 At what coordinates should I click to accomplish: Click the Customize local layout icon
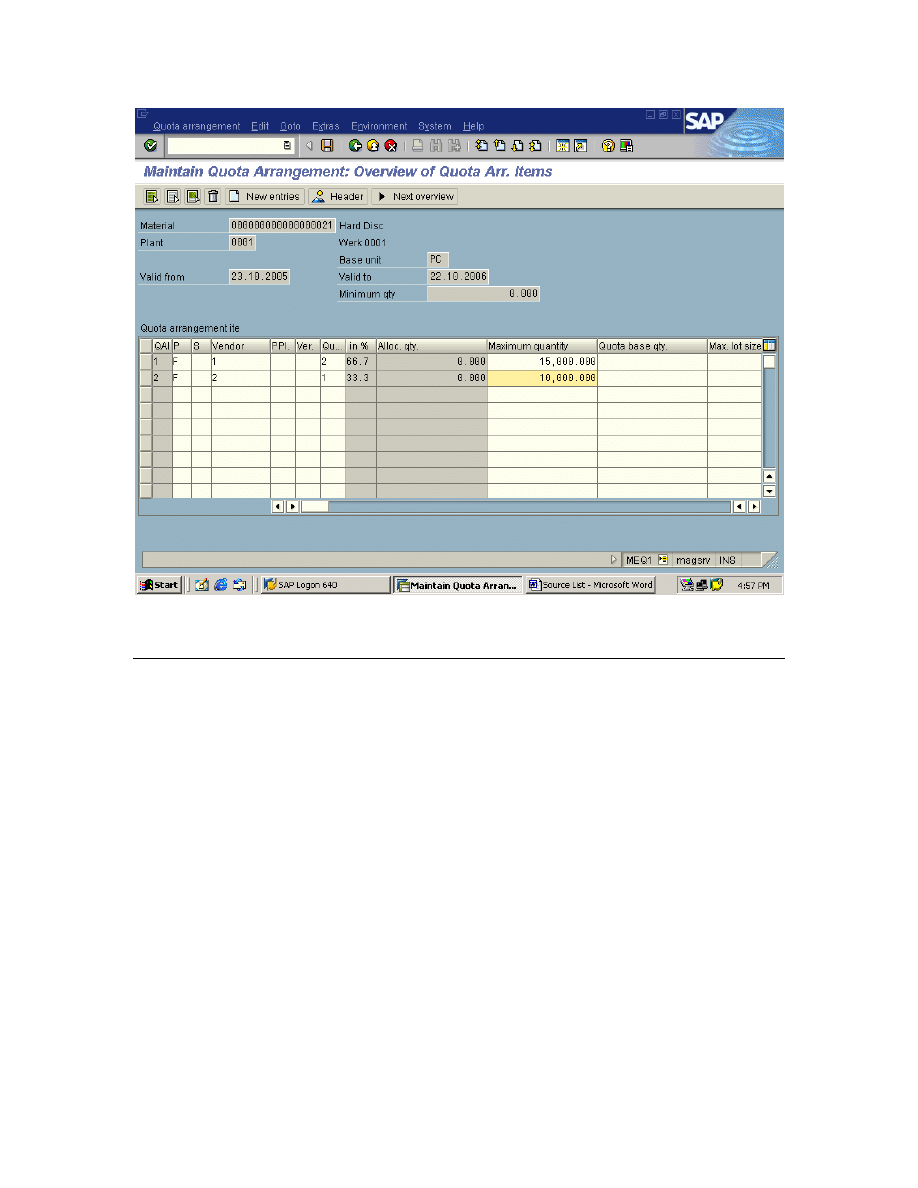626,146
